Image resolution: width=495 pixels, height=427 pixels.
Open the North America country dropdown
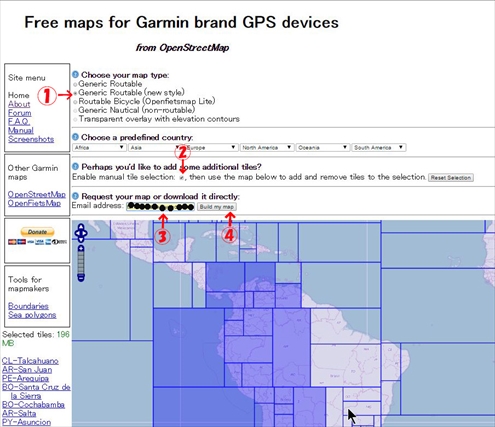(x=267, y=147)
